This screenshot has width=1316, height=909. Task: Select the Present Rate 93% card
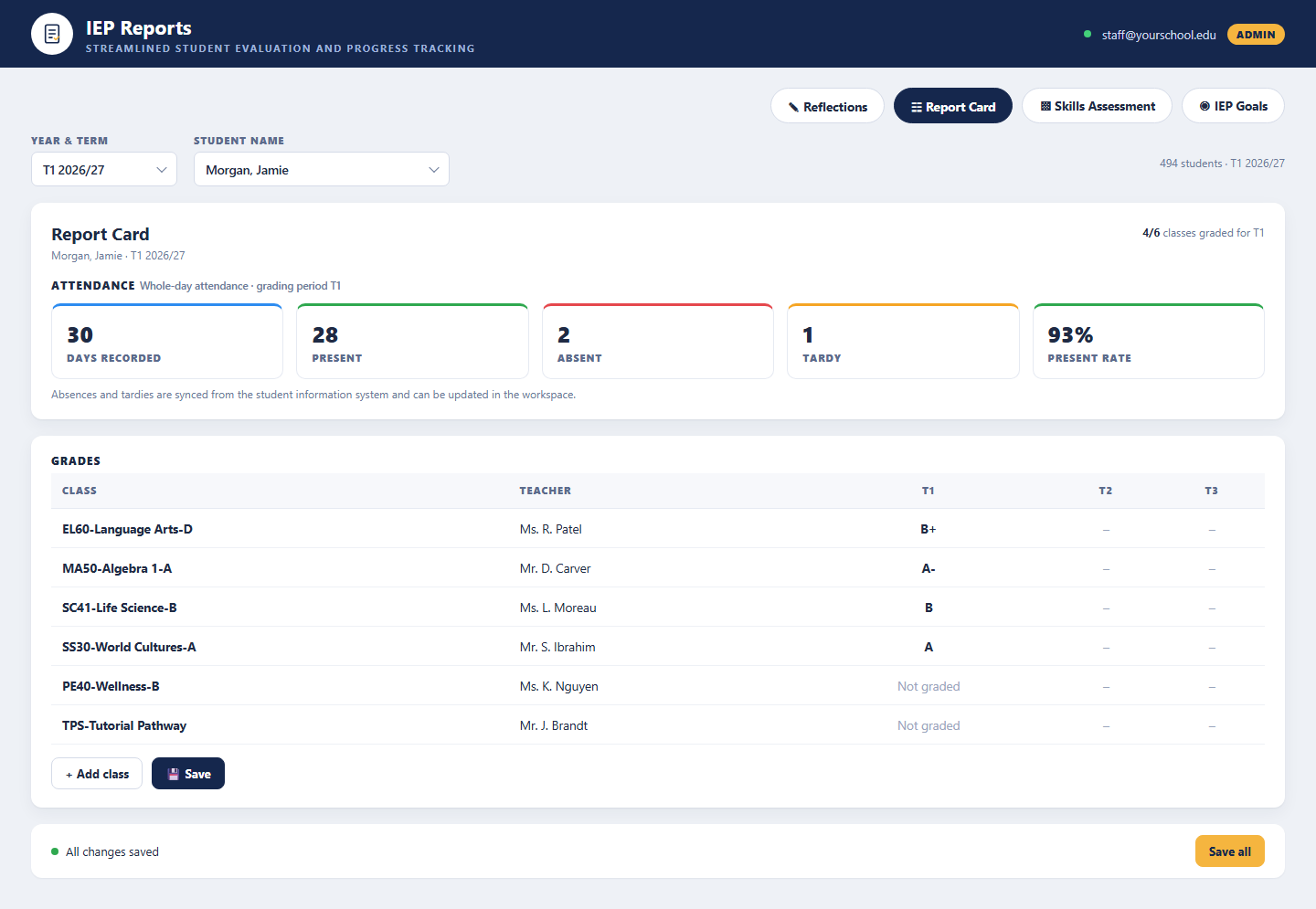click(1149, 341)
